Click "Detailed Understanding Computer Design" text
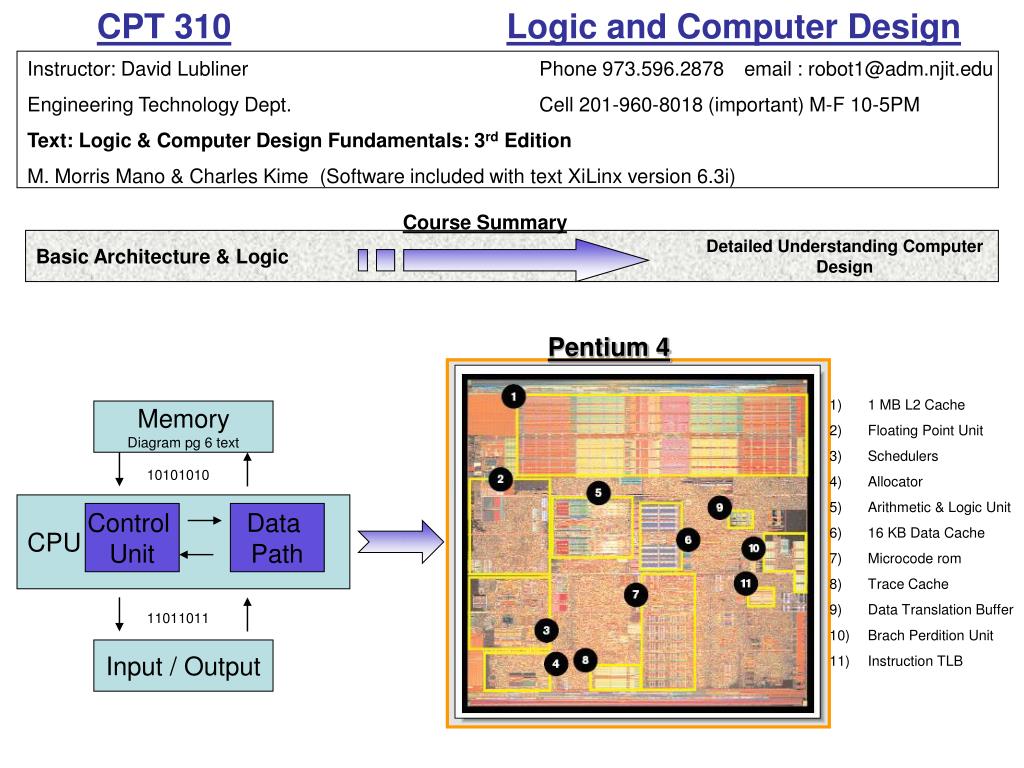1024x768 pixels. click(x=844, y=257)
